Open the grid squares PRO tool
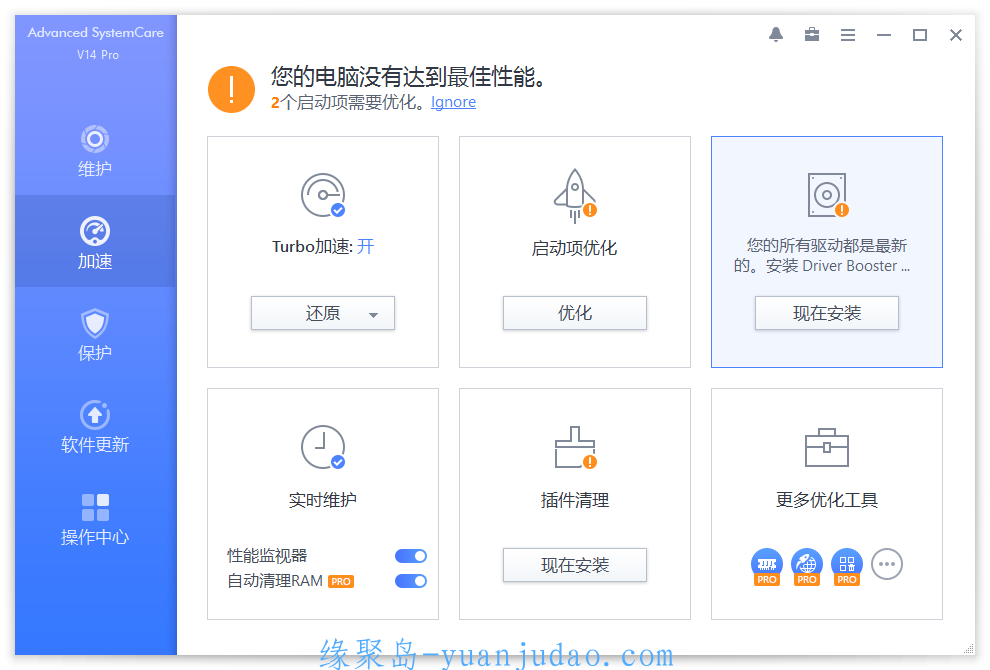Viewport: 990px width, 670px height. pyautogui.click(x=847, y=566)
